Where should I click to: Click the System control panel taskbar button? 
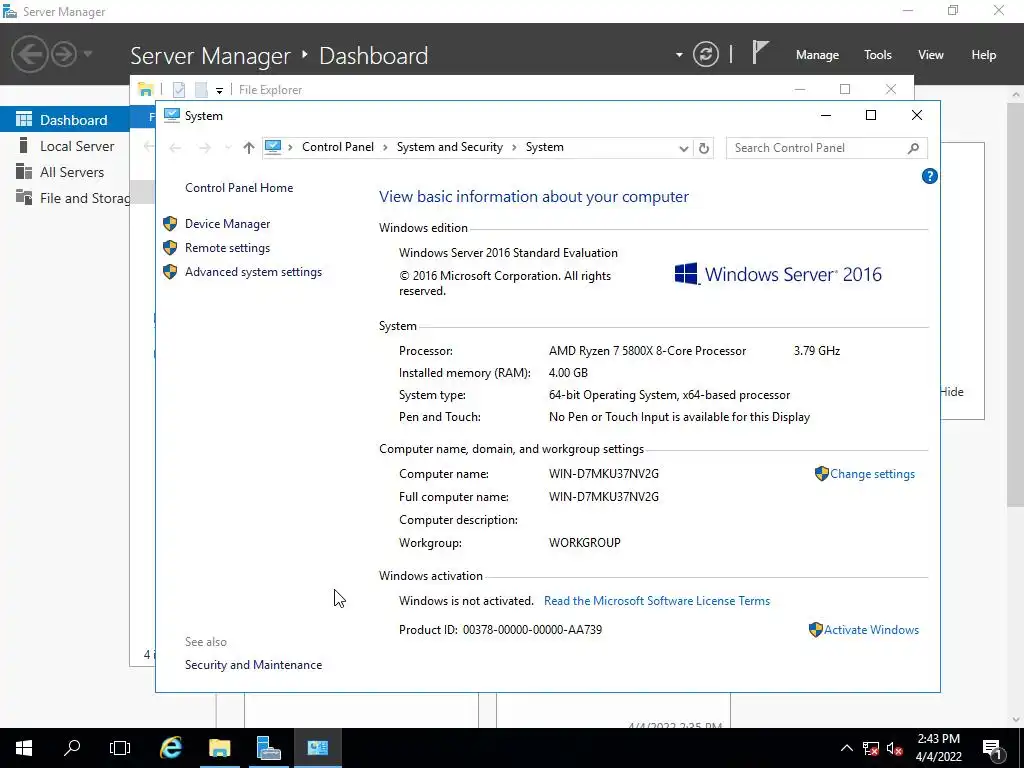click(317, 748)
